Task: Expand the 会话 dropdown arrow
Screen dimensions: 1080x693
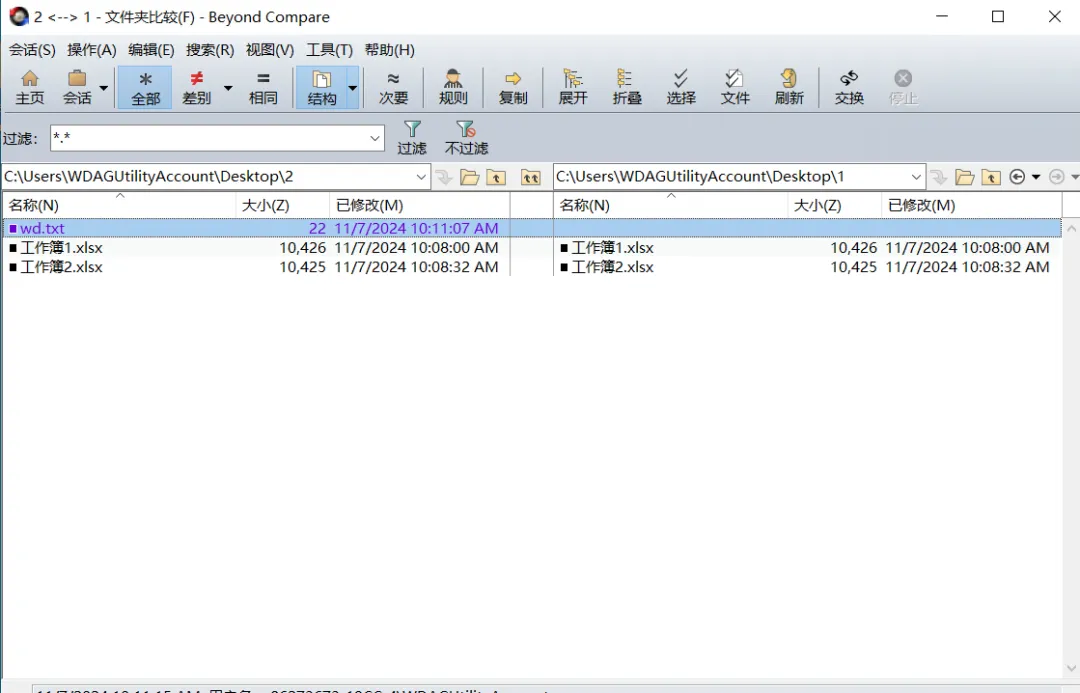Action: click(103, 87)
